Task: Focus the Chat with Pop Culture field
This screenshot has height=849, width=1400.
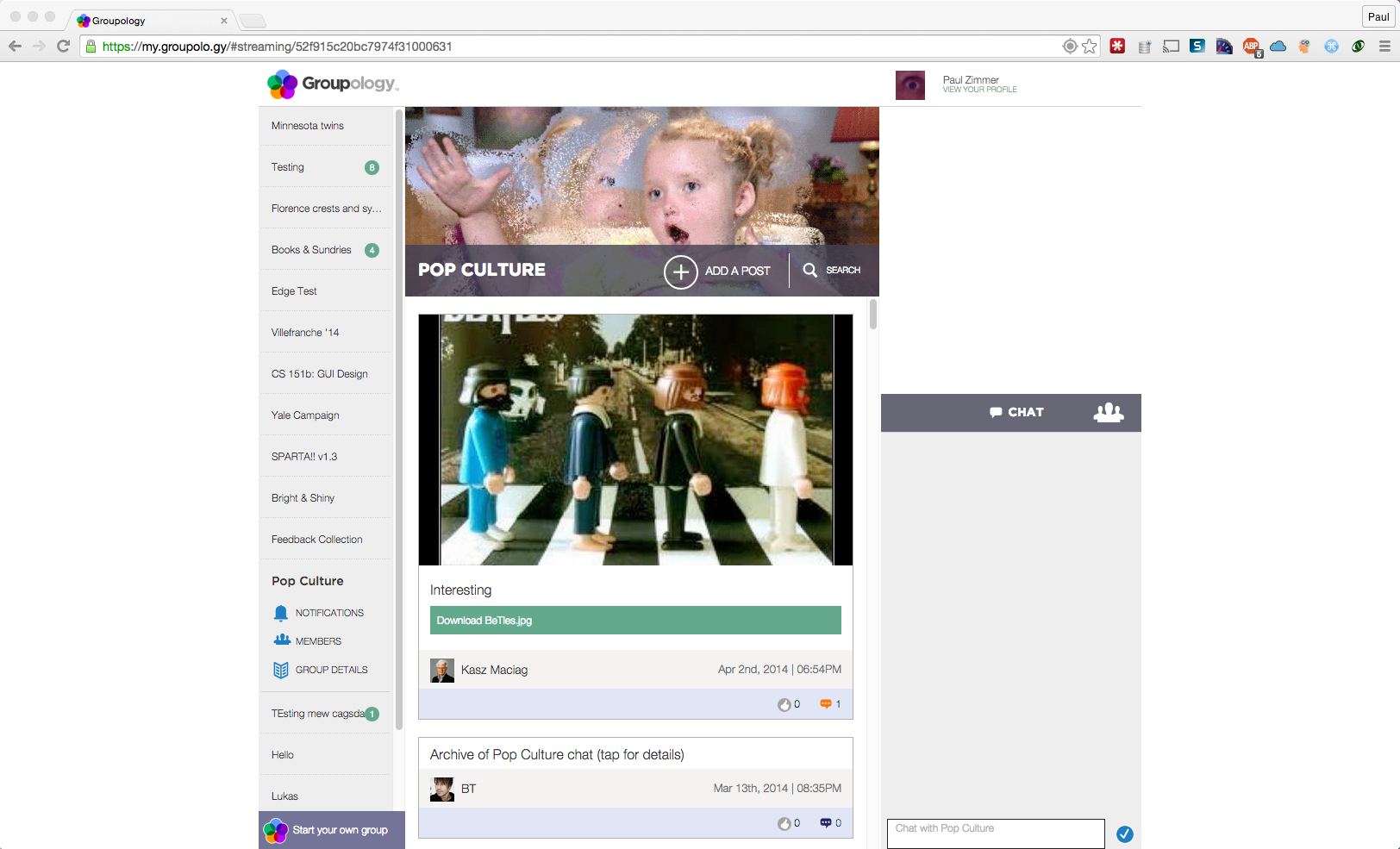Action: coord(995,833)
